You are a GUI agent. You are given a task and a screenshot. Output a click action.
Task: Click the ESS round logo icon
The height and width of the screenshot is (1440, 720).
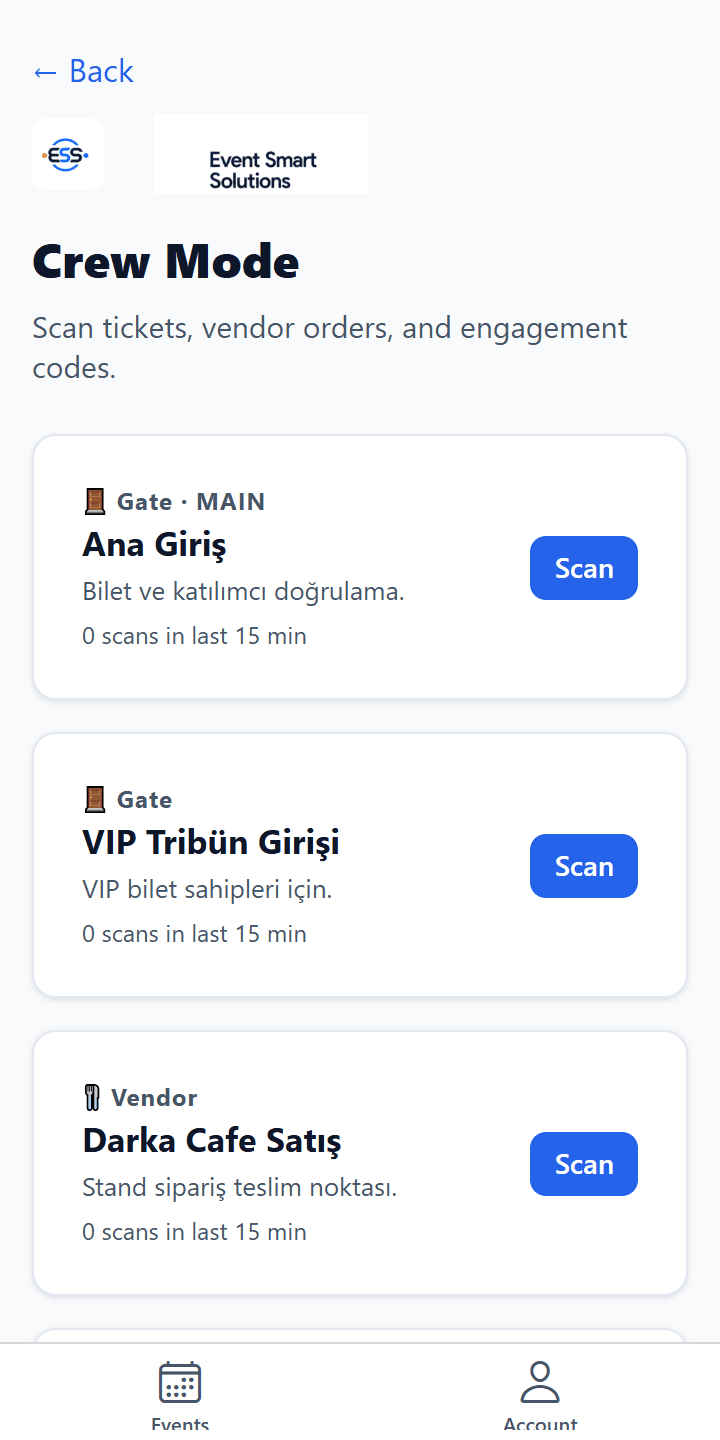tap(68, 154)
